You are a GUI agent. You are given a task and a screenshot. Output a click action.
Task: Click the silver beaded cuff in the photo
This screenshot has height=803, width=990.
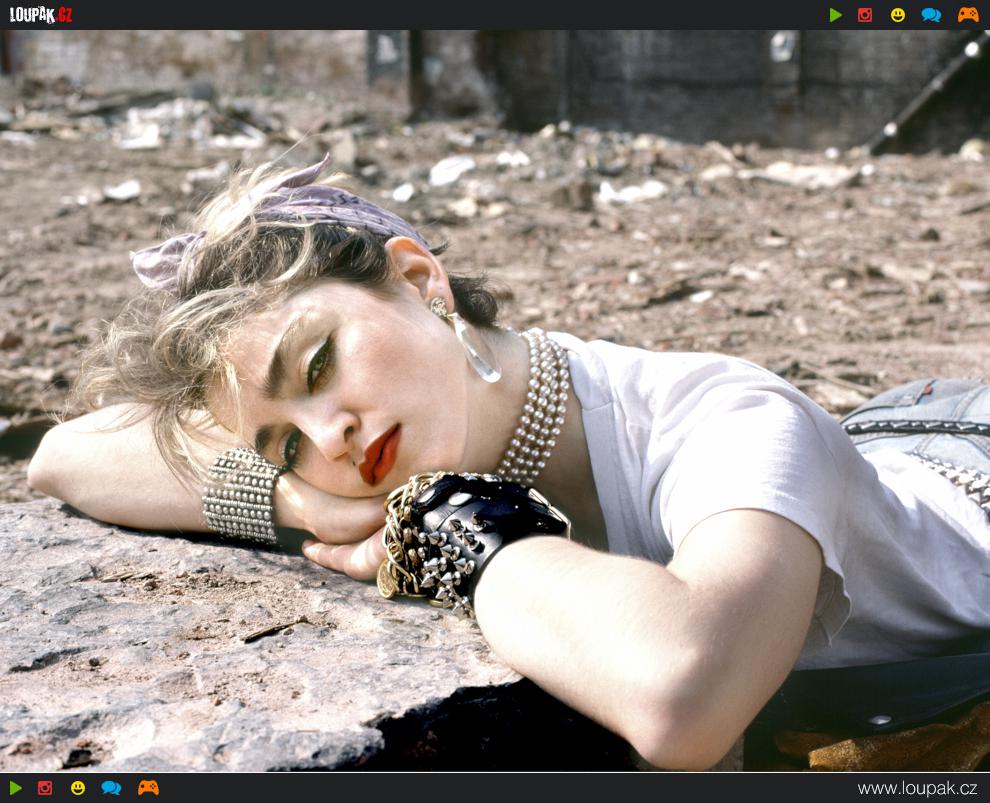coord(240,495)
